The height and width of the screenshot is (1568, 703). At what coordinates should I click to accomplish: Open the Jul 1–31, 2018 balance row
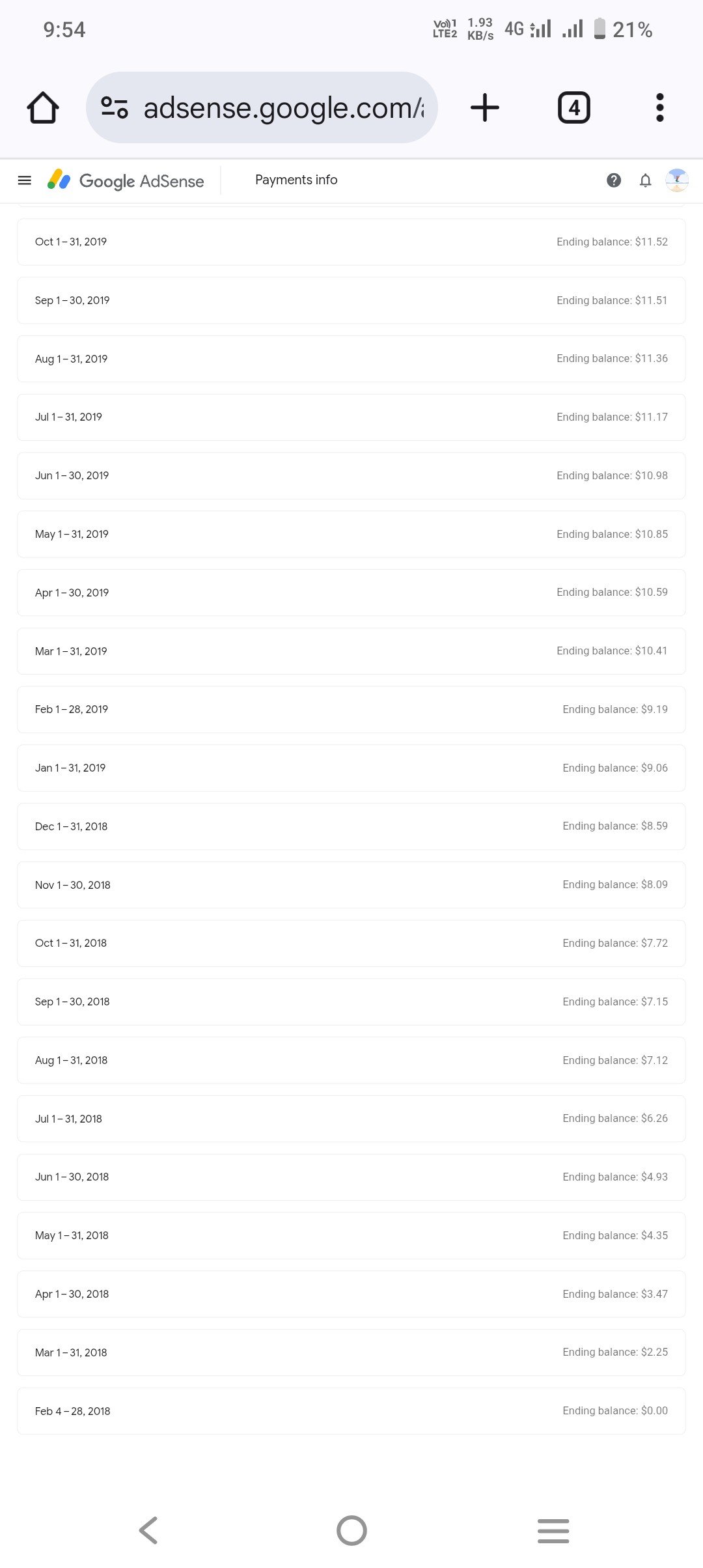[351, 1119]
